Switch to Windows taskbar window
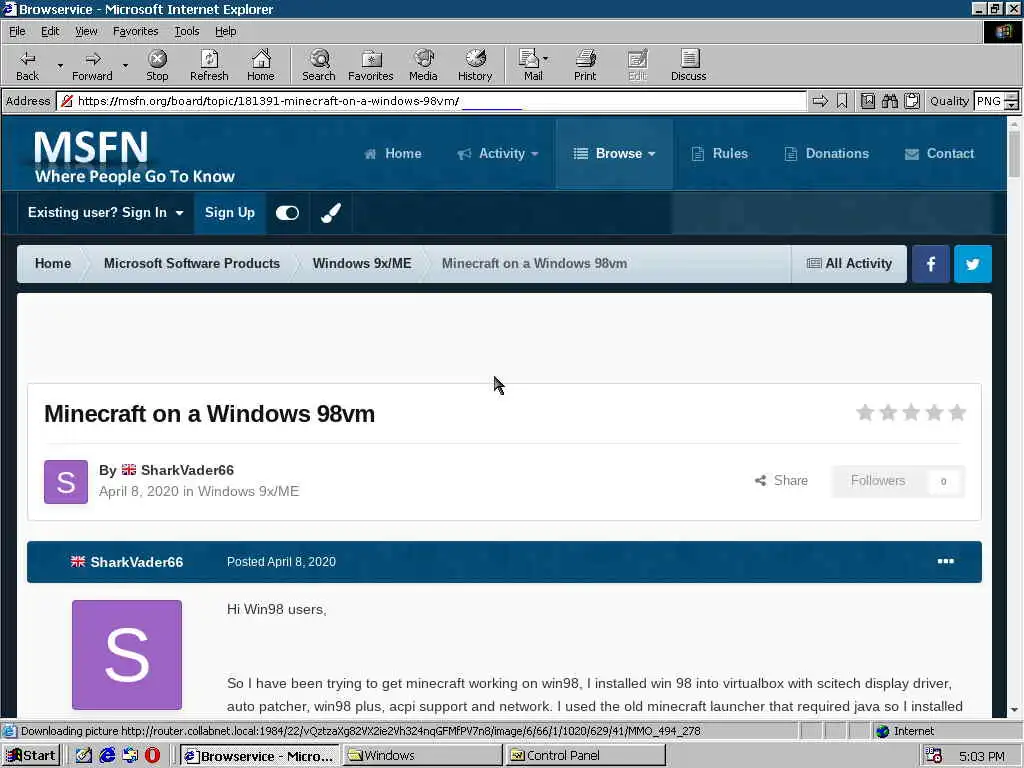Image resolution: width=1024 pixels, height=768 pixels. pos(423,756)
